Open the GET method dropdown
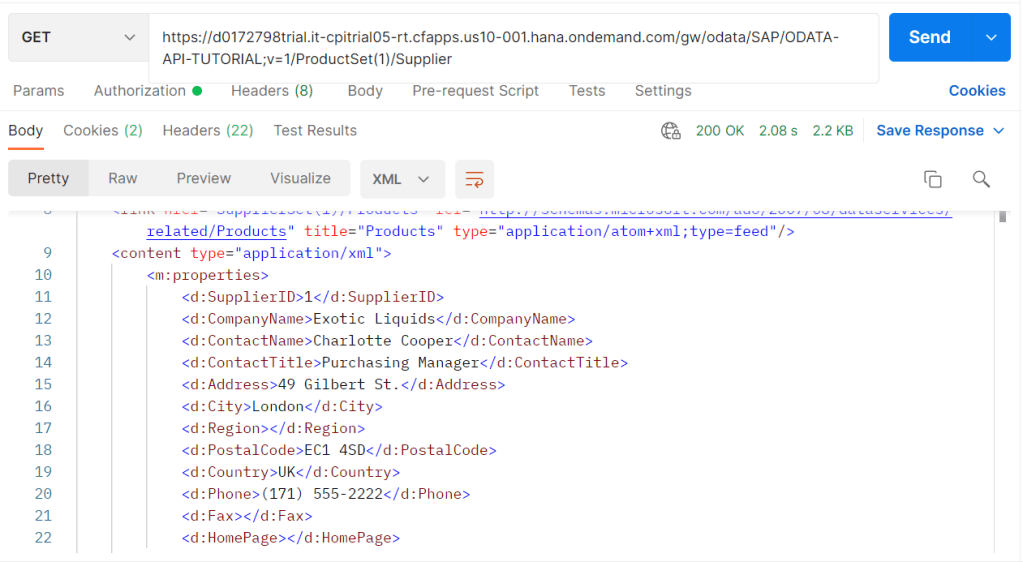The image size is (1023, 562). coord(78,37)
